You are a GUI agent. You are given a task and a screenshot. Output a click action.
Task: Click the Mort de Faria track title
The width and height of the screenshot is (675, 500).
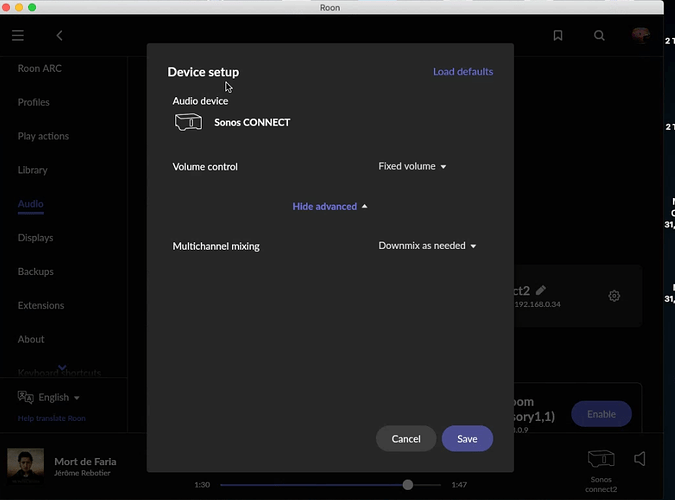[85, 462]
